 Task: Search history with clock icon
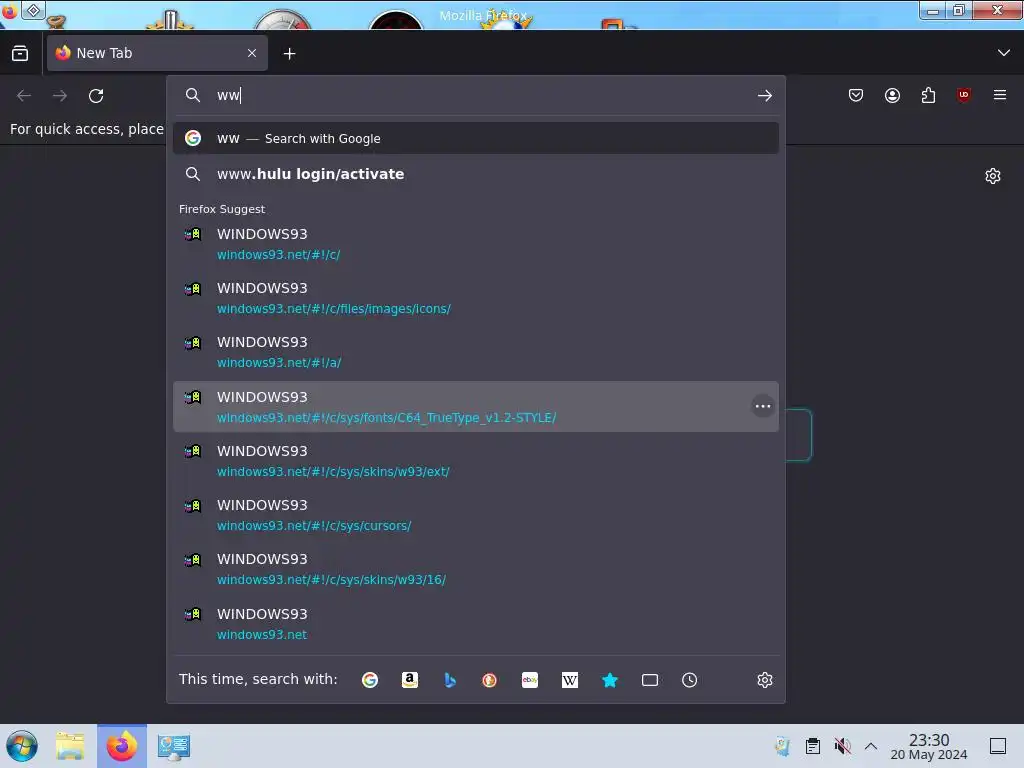pyautogui.click(x=690, y=680)
